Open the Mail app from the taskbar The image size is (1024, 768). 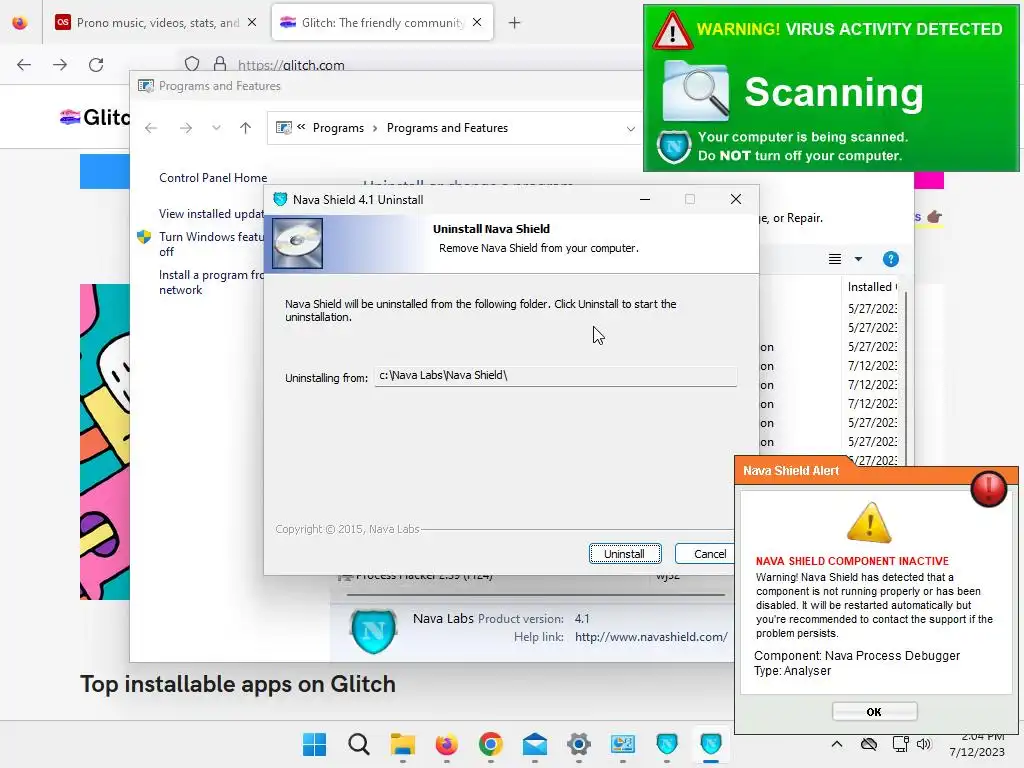click(x=535, y=744)
